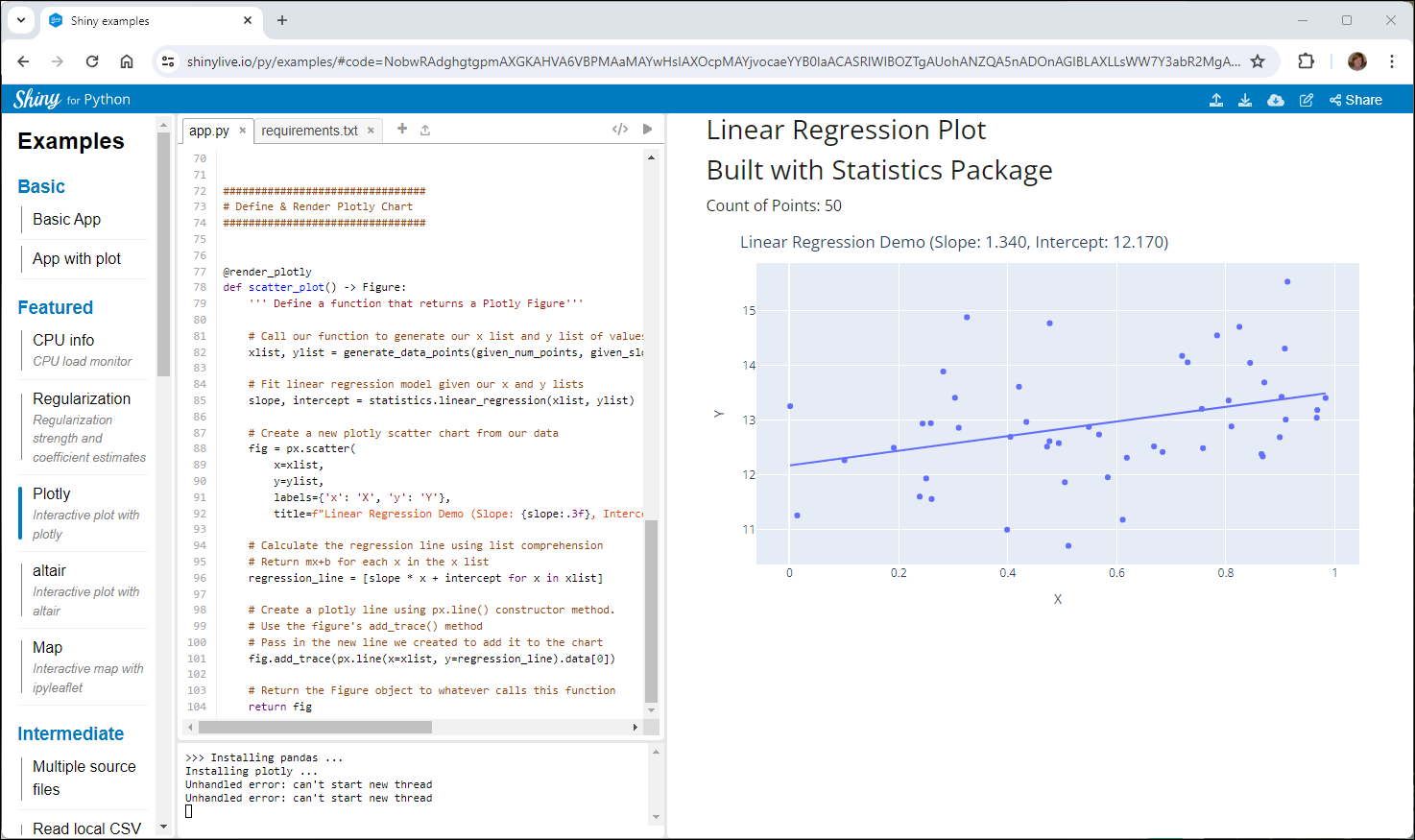1415x840 pixels.
Task: Click the @render_plotly decorator line
Action: tap(267, 272)
